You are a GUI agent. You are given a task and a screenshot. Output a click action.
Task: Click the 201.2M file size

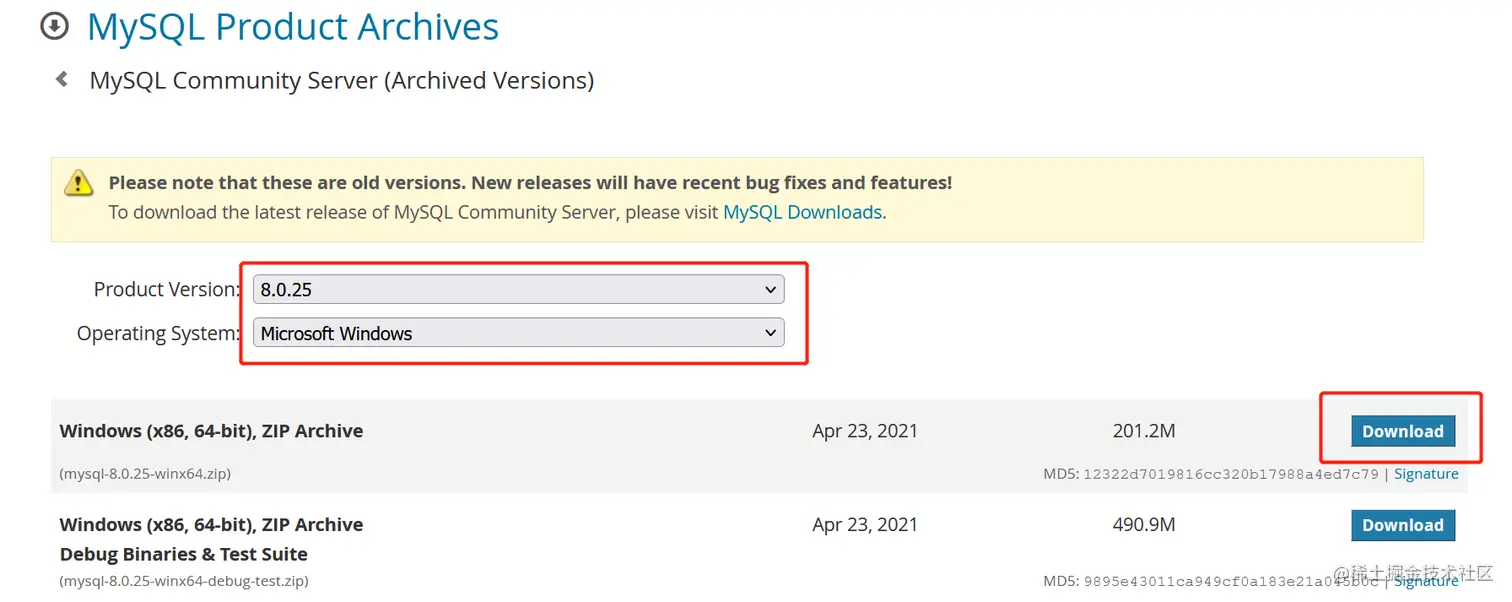pos(1144,431)
